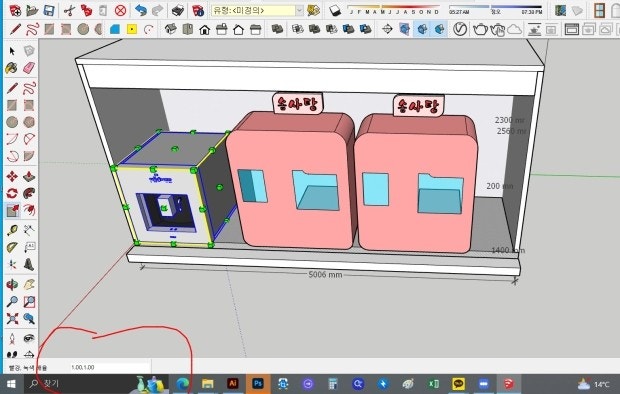Toggle the X-ray face style
Viewport: 620px width, 394px height.
[277, 29]
